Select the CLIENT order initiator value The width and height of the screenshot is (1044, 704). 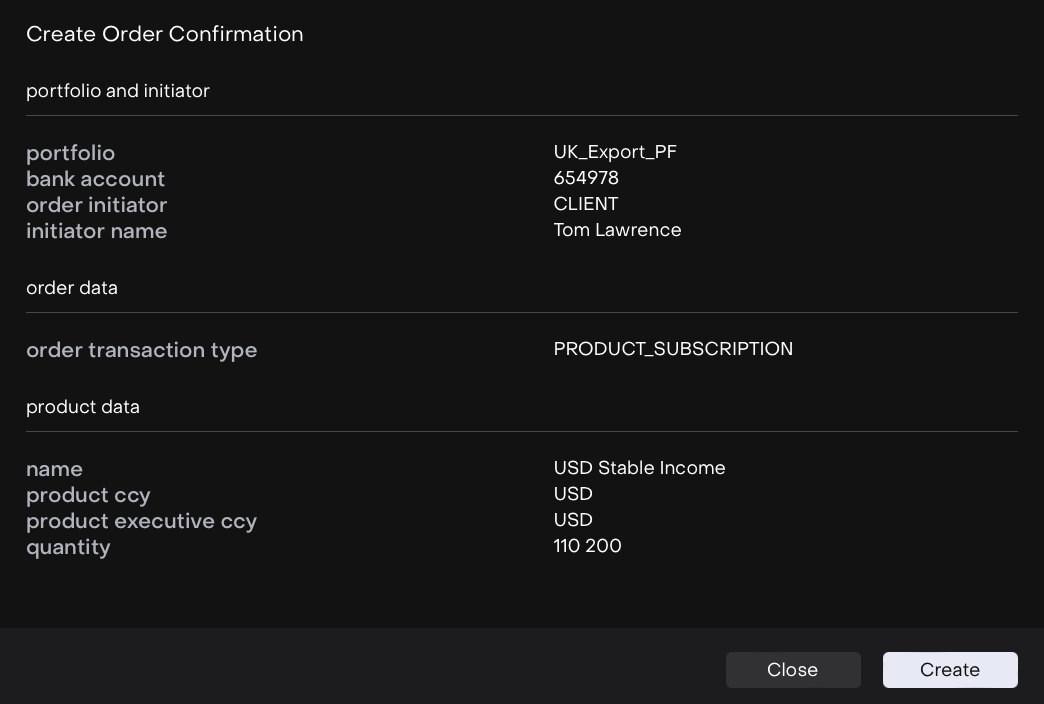(x=586, y=204)
